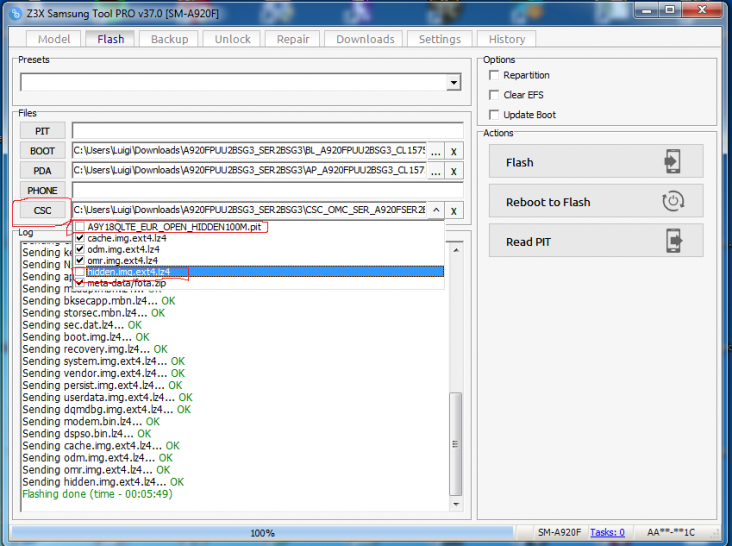Image resolution: width=732 pixels, height=546 pixels.
Task: Clear the PDA file with X
Action: (453, 171)
